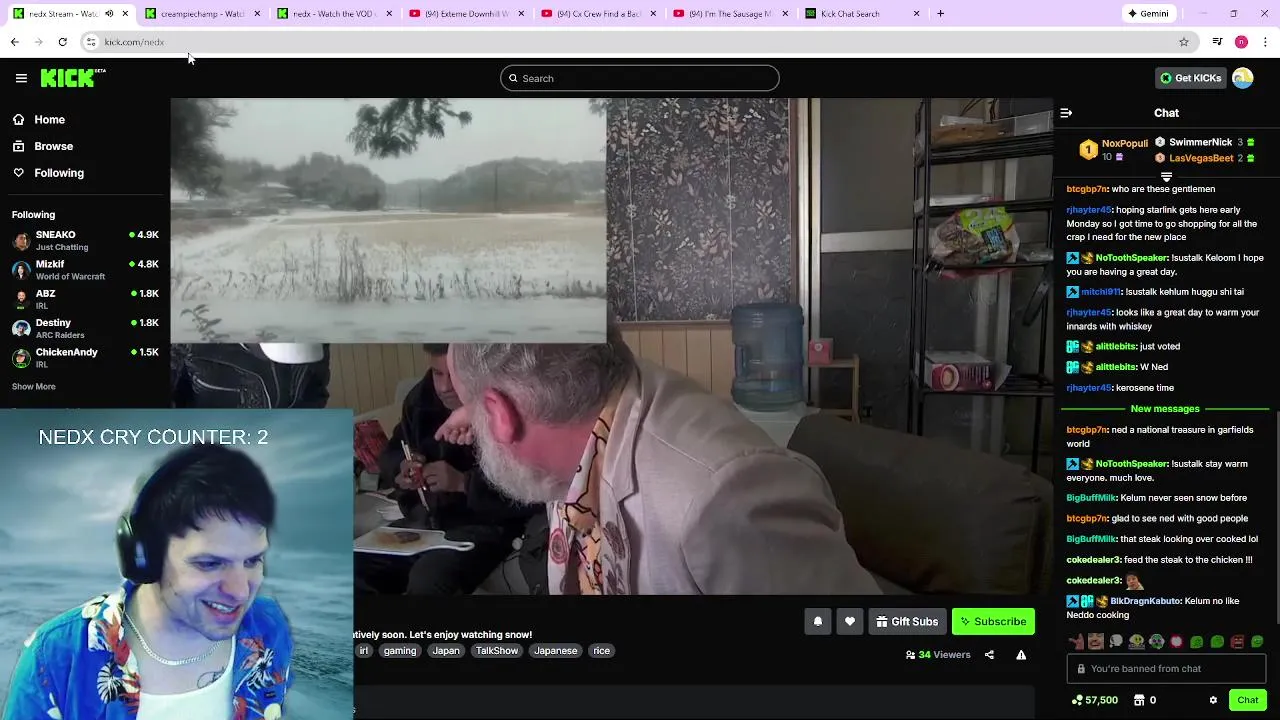
Task: Open site information icon in address bar
Action: (x=91, y=42)
